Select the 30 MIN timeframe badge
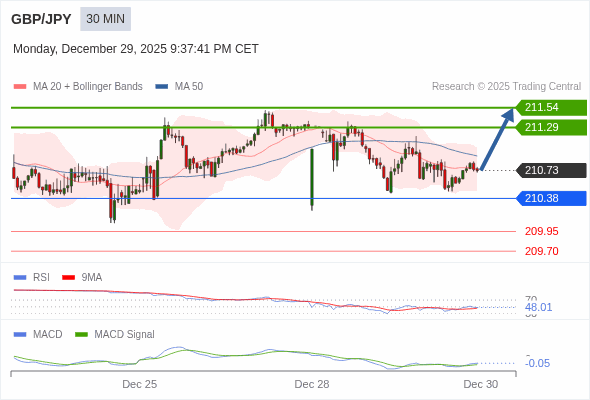 coord(105,19)
